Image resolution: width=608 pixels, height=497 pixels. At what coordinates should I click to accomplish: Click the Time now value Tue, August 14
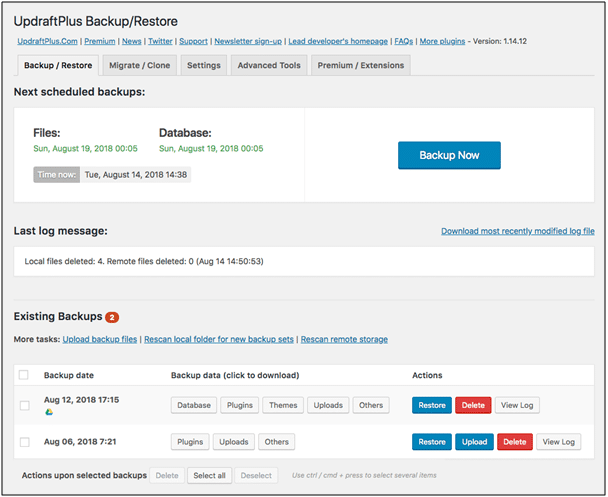[136, 175]
